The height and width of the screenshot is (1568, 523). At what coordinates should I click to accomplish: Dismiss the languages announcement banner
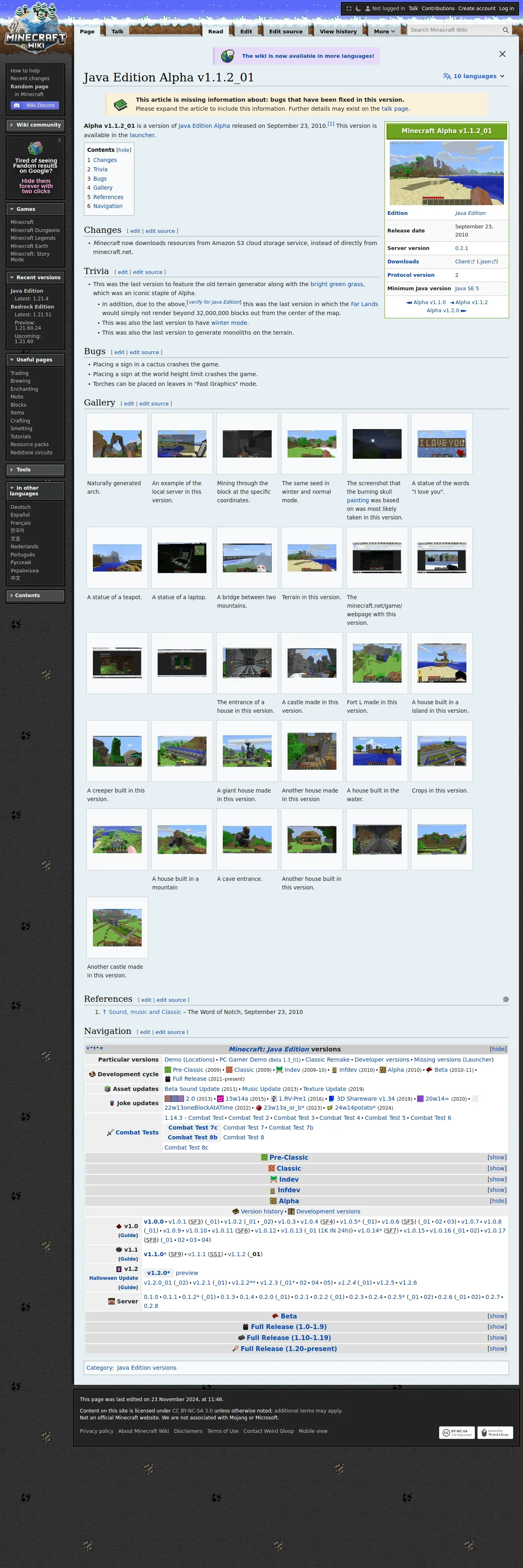502,54
